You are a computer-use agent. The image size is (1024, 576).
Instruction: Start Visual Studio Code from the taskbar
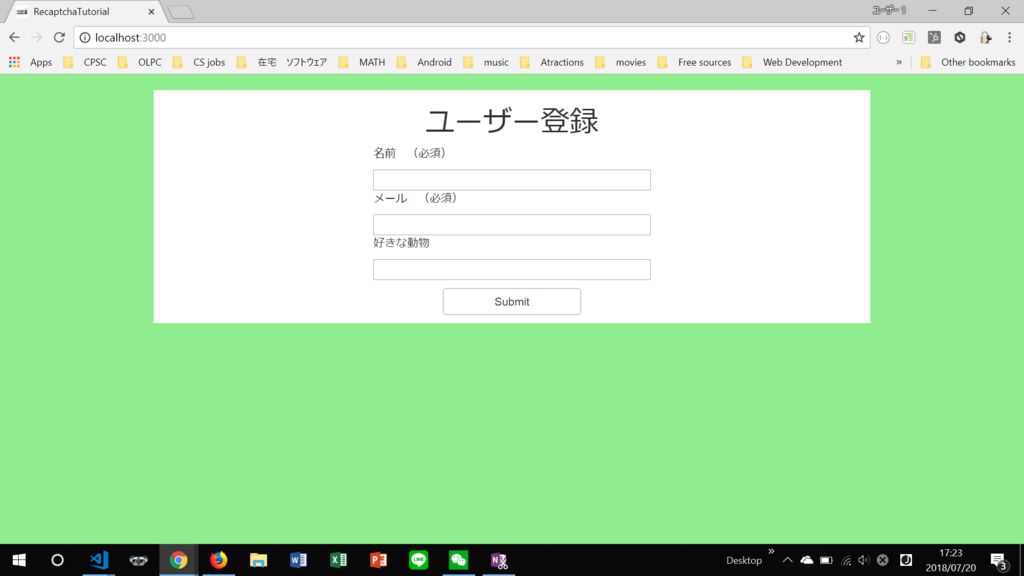coord(98,561)
